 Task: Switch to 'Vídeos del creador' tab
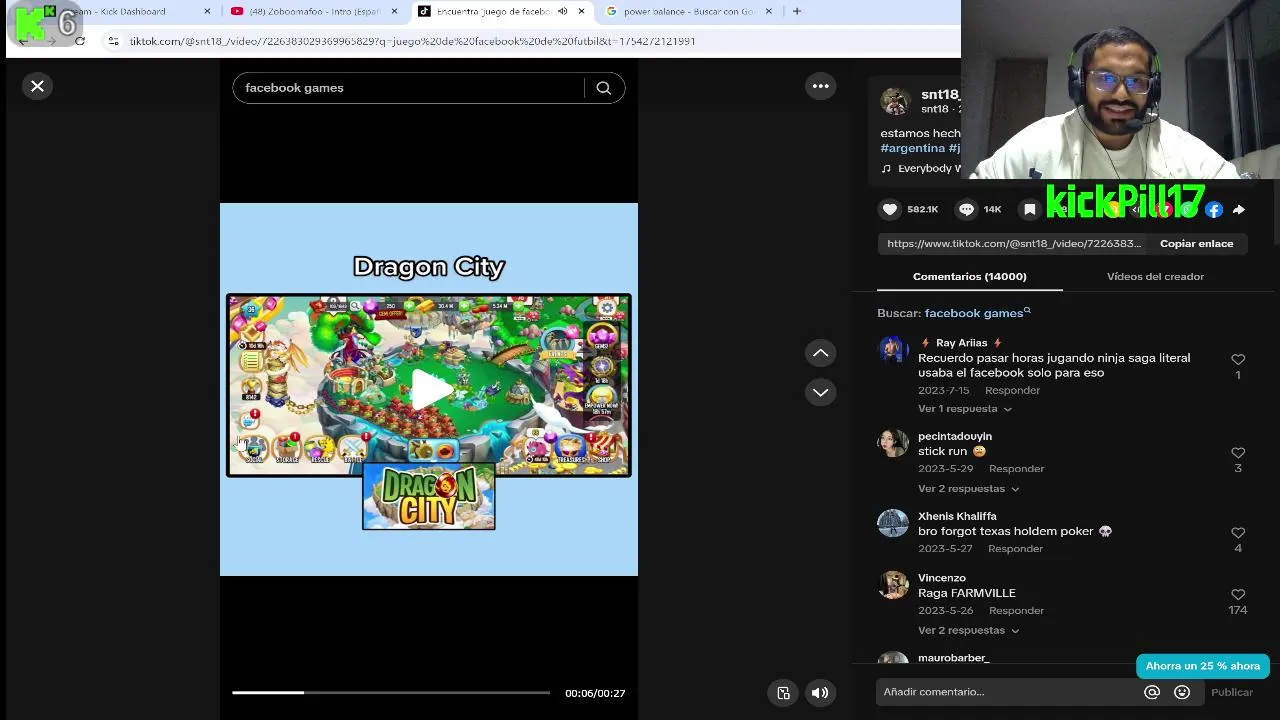1155,277
